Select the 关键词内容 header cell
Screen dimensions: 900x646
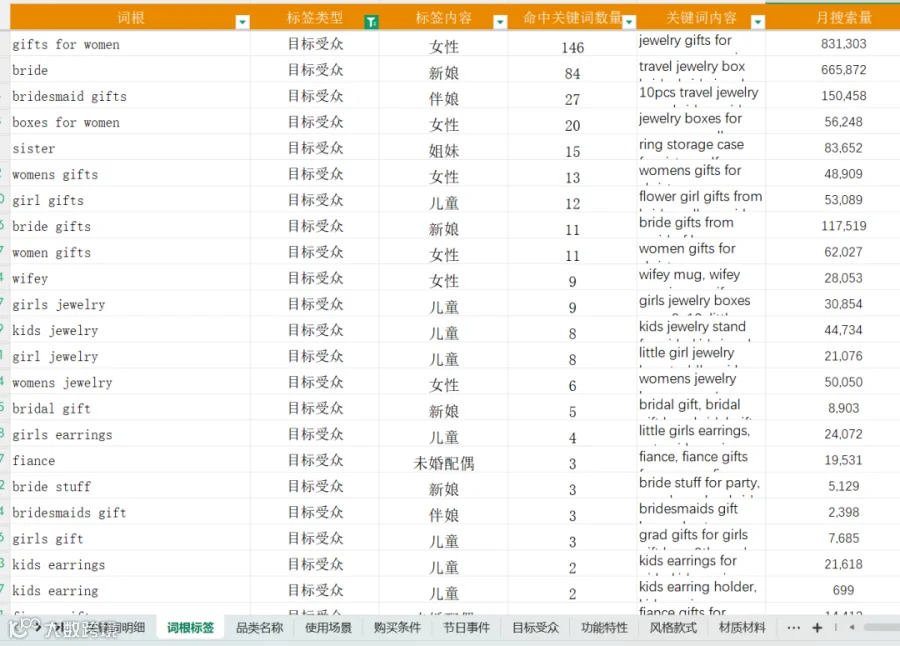[x=701, y=17]
